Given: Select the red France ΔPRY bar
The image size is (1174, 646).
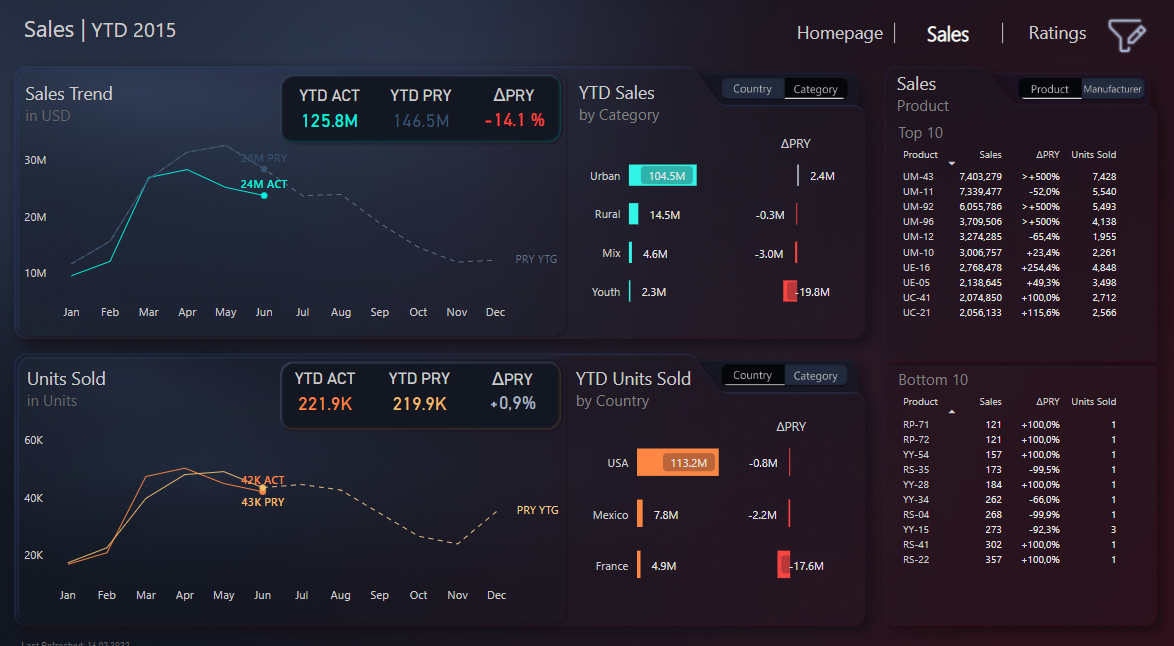Looking at the screenshot, I should (x=783, y=566).
